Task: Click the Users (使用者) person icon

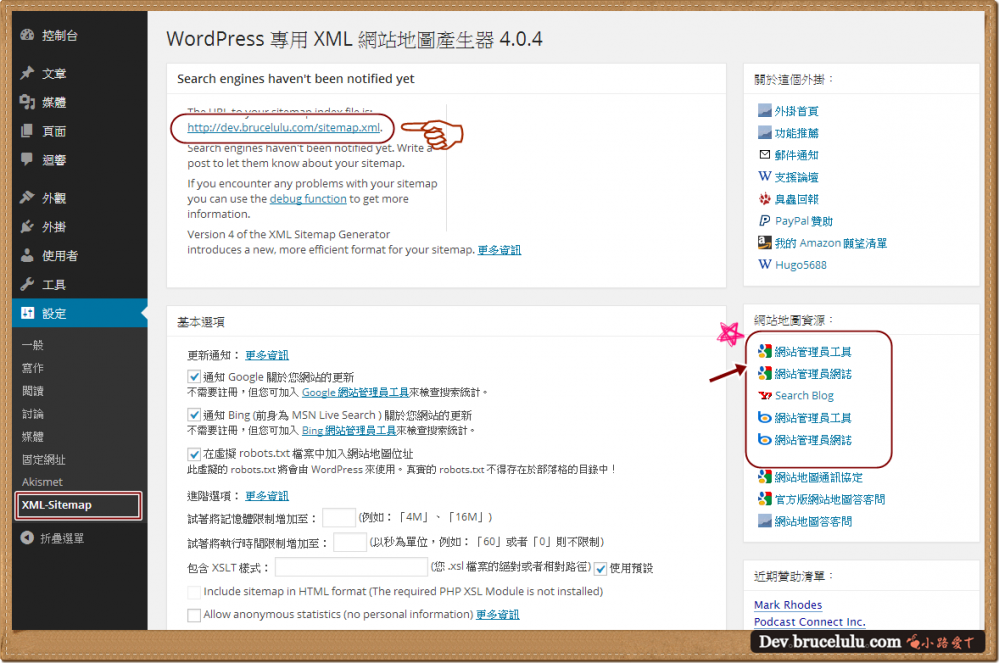Action: click(27, 255)
